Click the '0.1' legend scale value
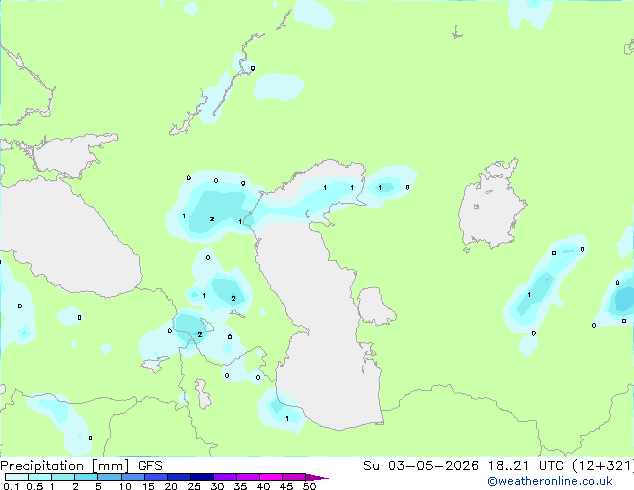The height and width of the screenshot is (490, 634). tap(11, 486)
